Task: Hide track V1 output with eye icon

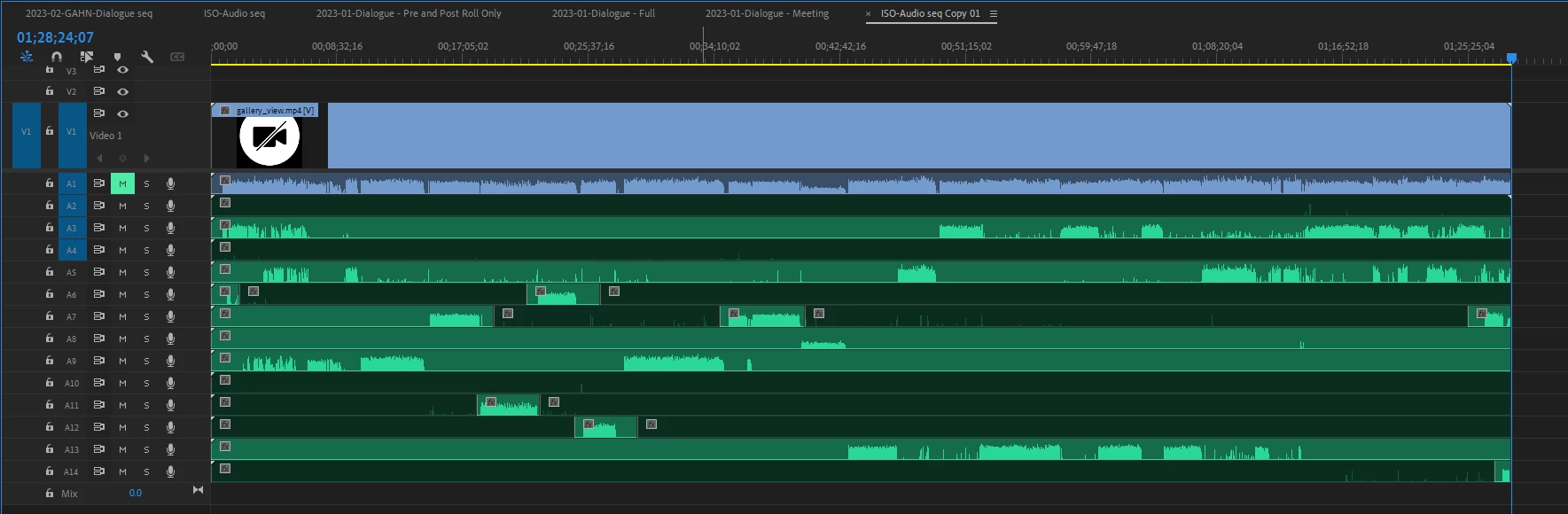Action: [123, 113]
